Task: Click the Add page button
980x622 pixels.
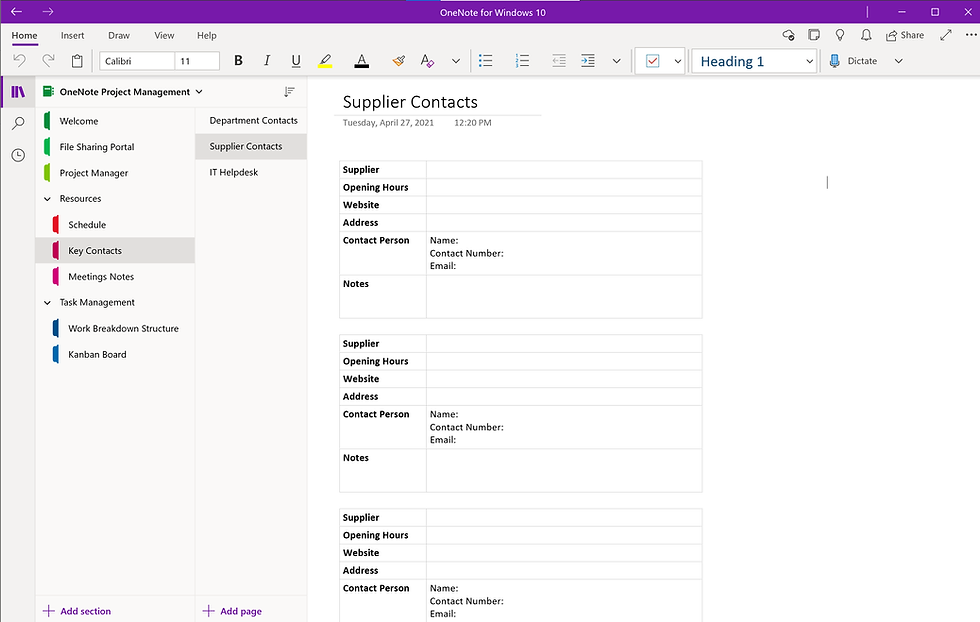Action: [232, 611]
